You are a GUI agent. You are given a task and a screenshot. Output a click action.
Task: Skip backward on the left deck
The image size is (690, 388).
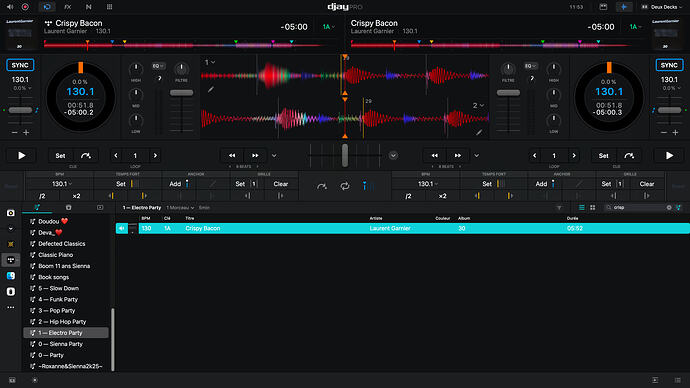point(232,155)
